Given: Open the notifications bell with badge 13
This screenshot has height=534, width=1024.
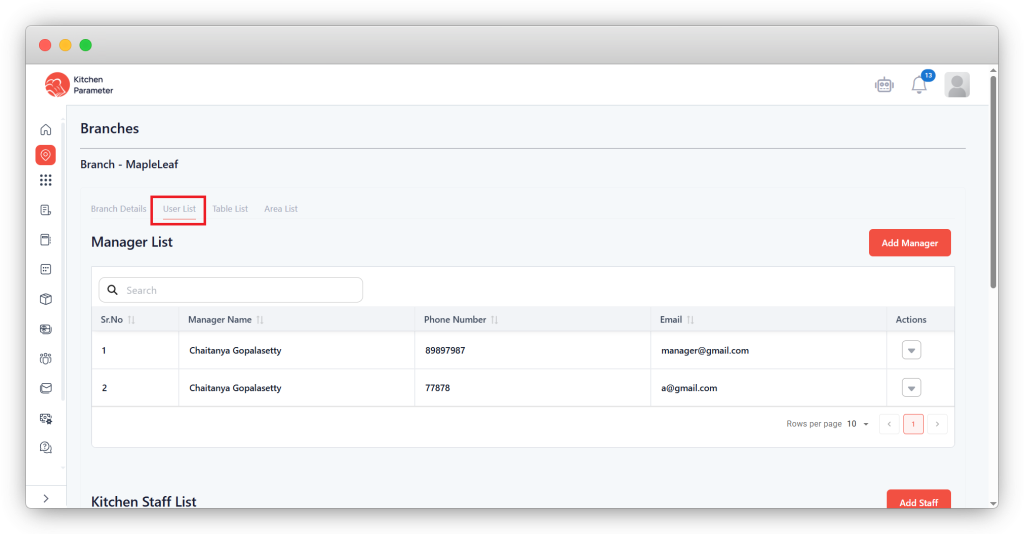Looking at the screenshot, I should [x=919, y=85].
